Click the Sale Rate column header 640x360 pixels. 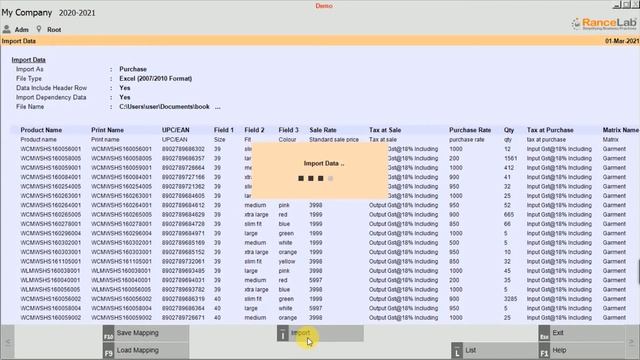323,130
